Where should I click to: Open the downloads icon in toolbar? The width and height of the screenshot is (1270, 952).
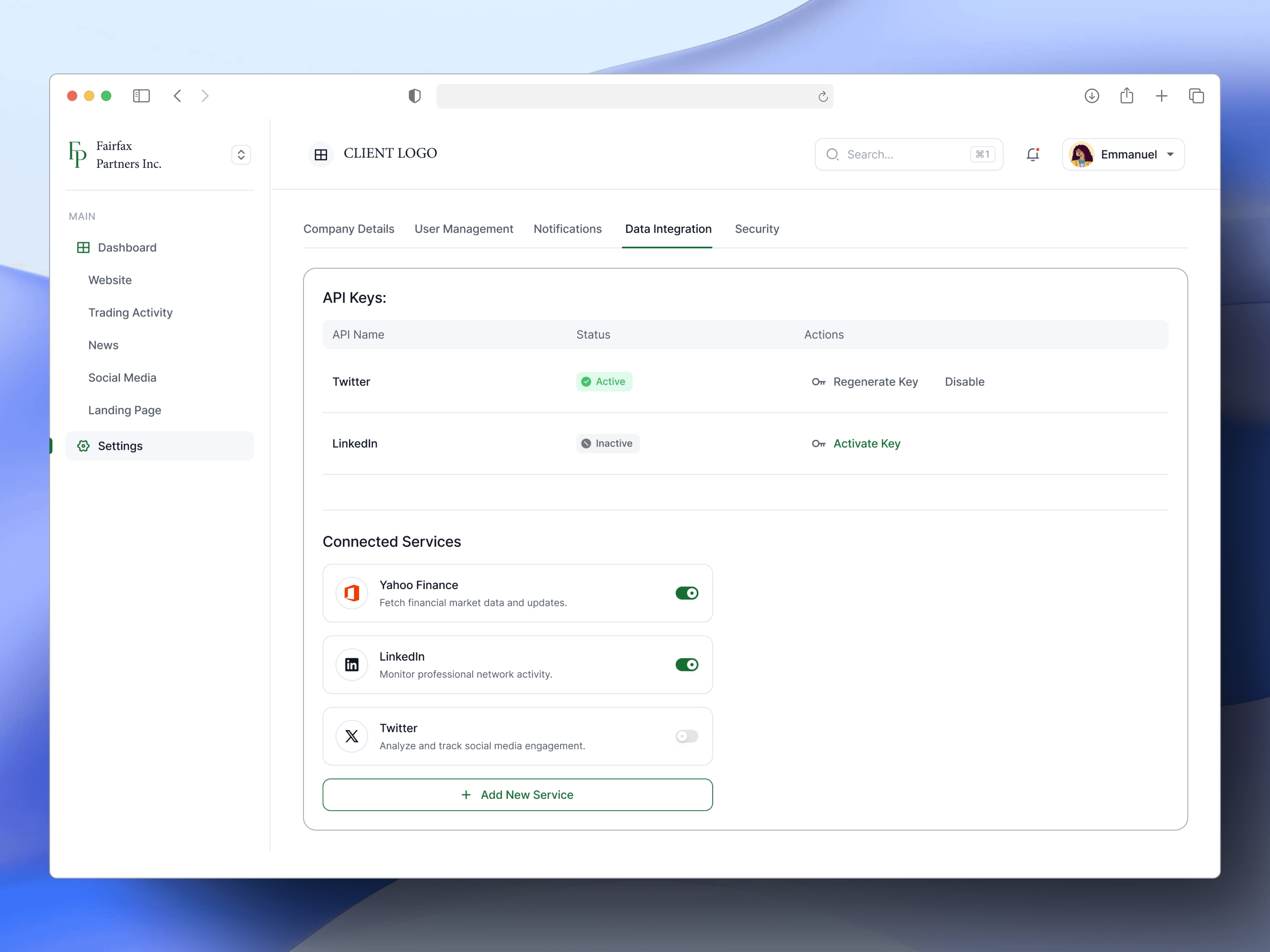tap(1091, 96)
